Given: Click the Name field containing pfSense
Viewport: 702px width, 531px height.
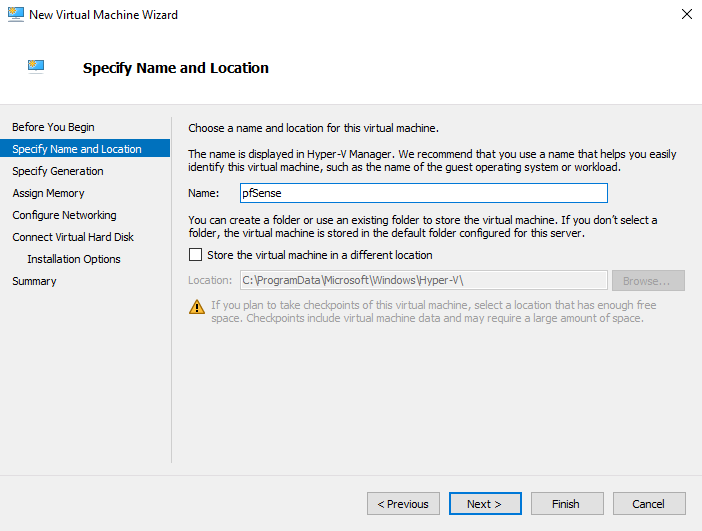Looking at the screenshot, I should coord(423,193).
